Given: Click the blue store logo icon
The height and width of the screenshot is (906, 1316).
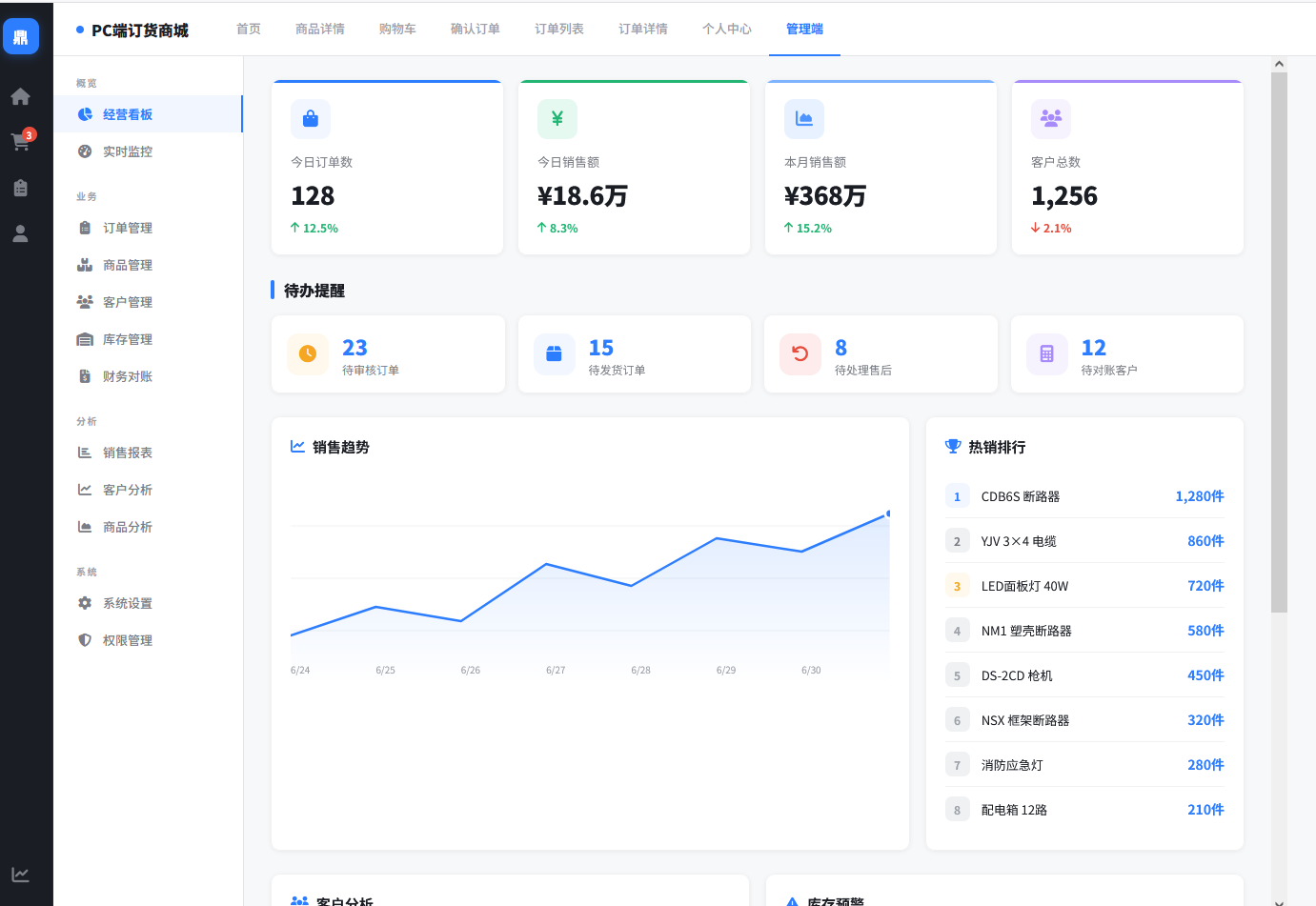Looking at the screenshot, I should (x=21, y=36).
